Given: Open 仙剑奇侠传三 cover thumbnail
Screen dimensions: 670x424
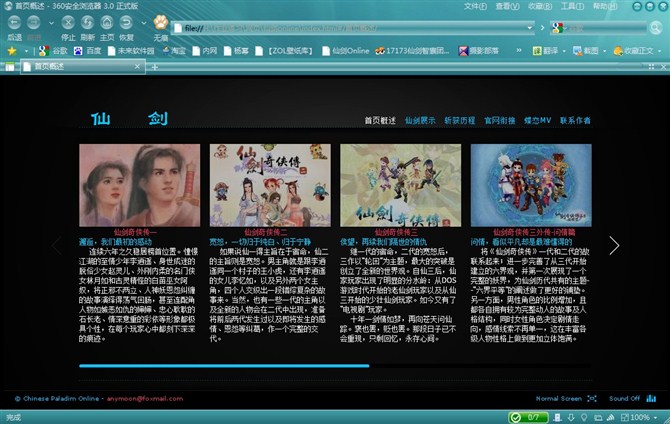Looking at the screenshot, I should point(400,185).
